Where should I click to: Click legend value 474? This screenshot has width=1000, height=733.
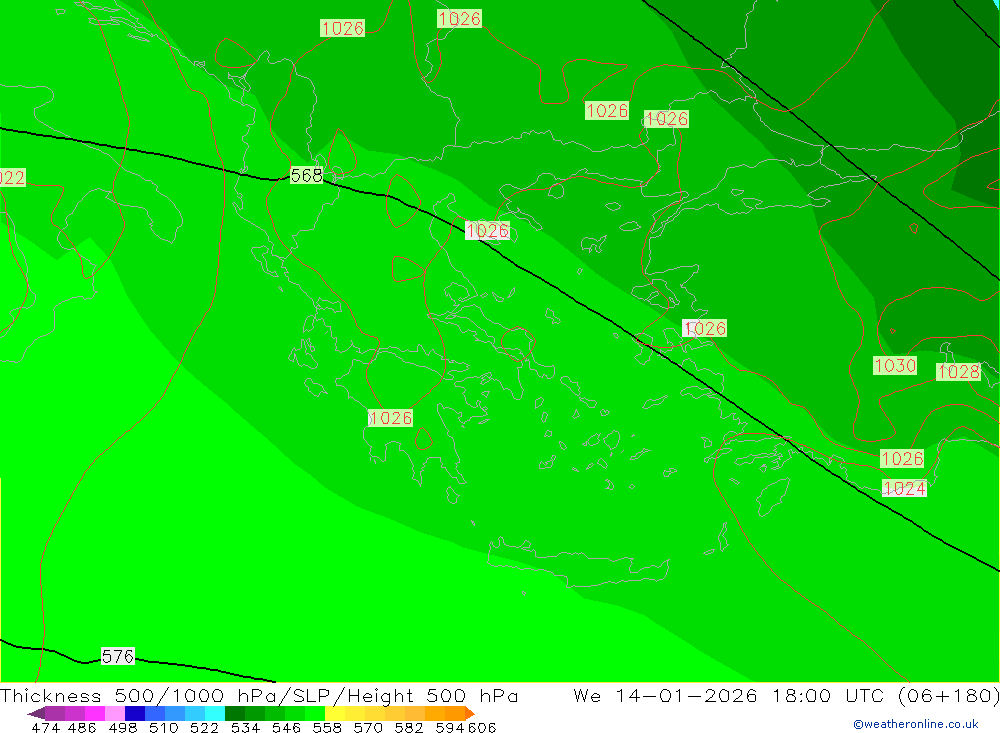click(45, 727)
